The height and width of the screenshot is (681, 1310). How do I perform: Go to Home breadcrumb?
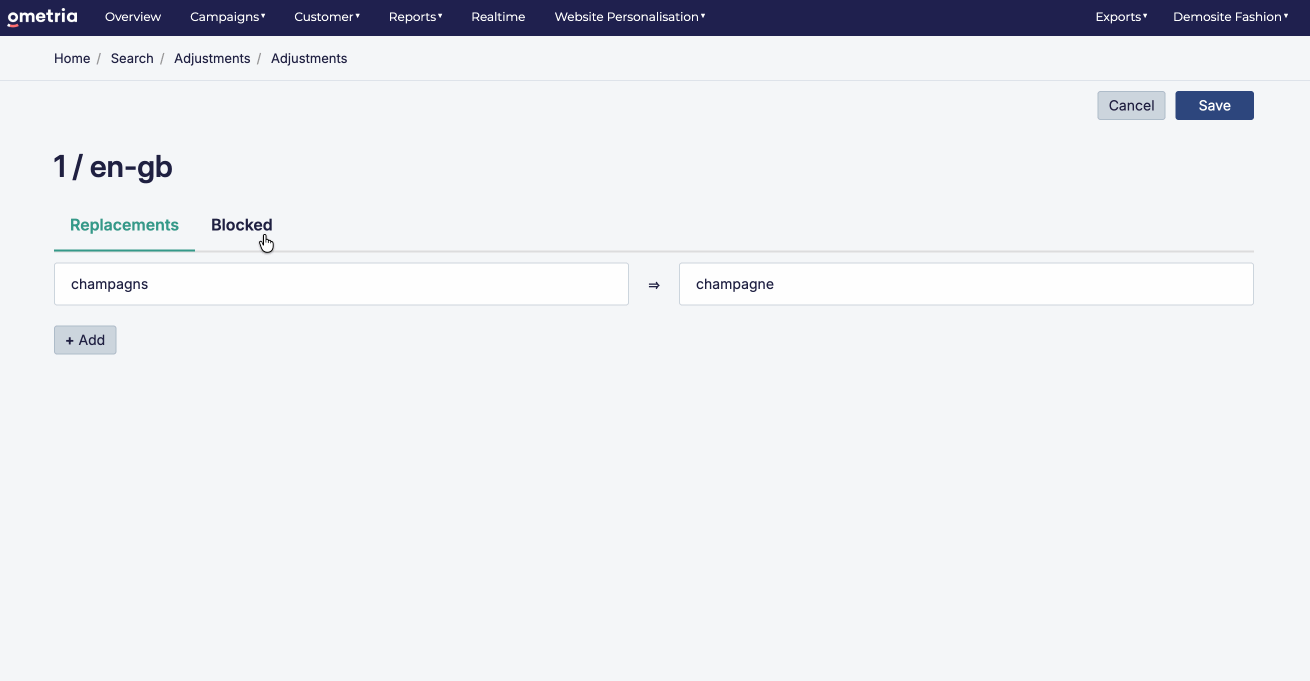coord(72,58)
